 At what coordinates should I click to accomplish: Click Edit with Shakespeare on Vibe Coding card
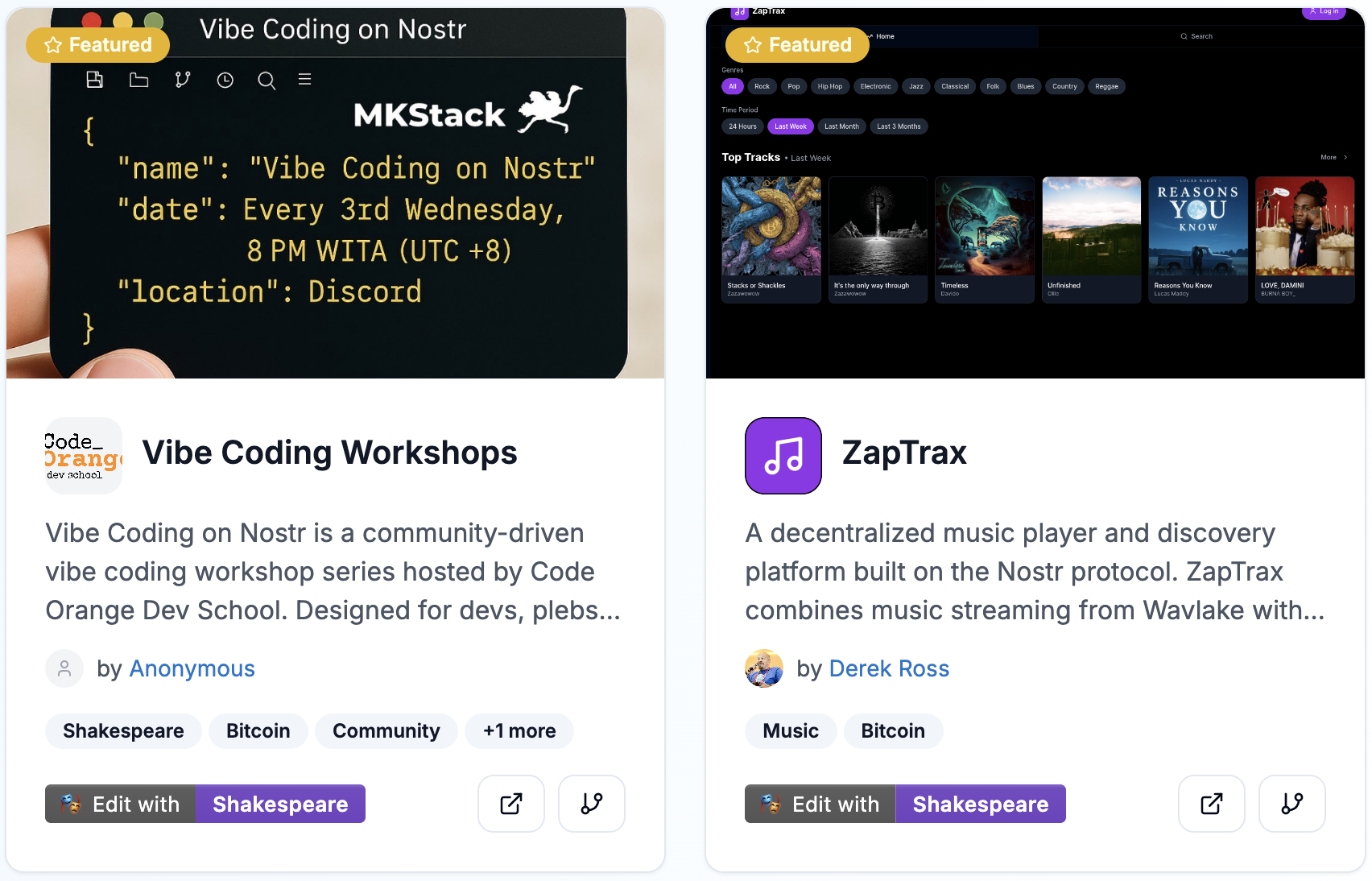(205, 804)
